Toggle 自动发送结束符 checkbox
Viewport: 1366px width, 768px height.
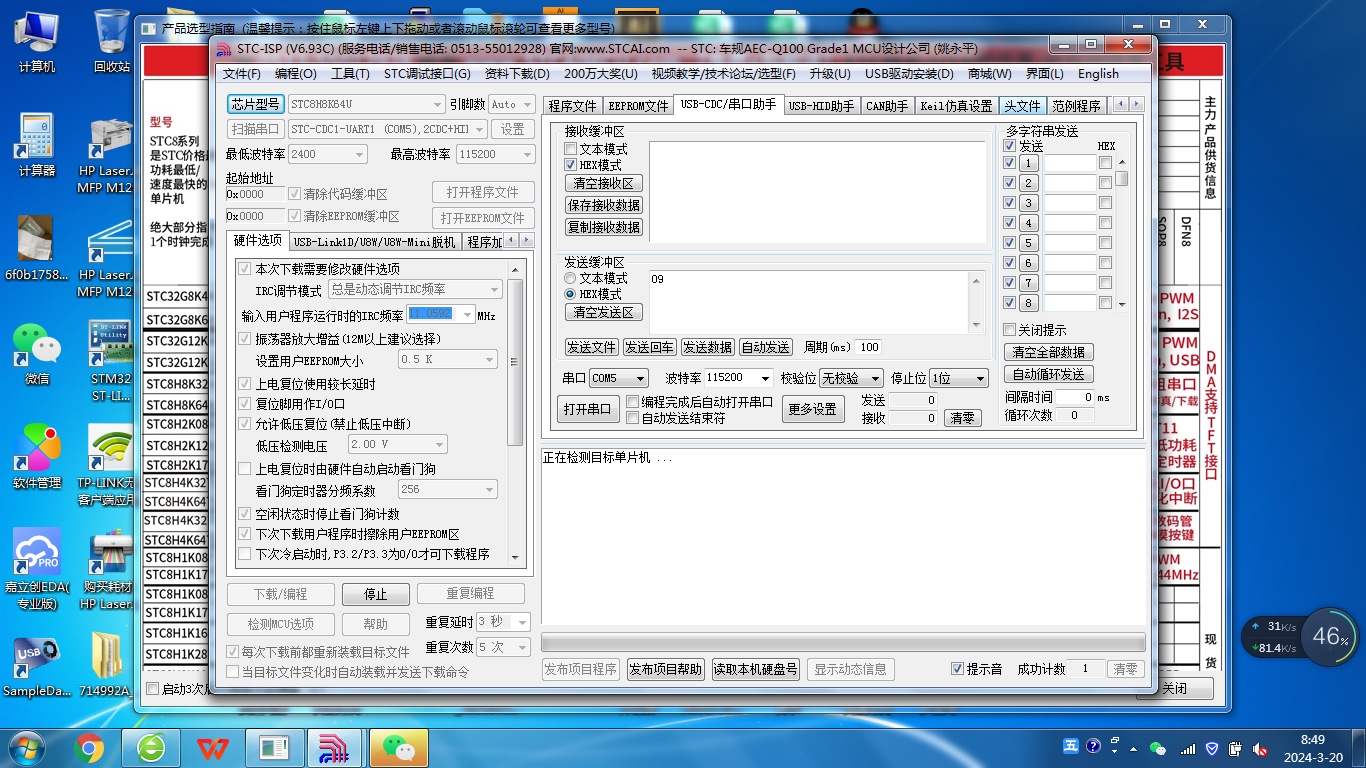[632, 418]
